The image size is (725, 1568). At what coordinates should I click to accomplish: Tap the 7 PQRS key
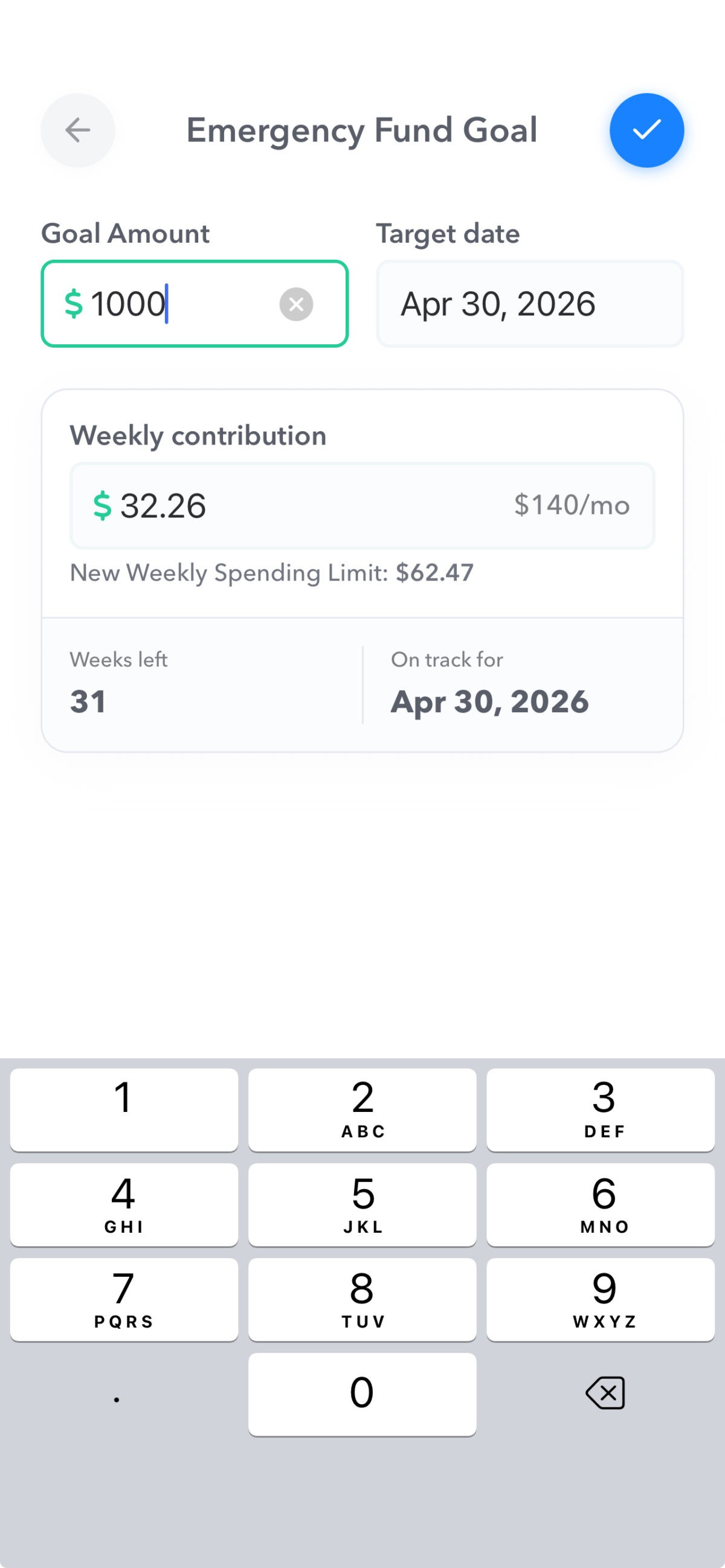(124, 1300)
